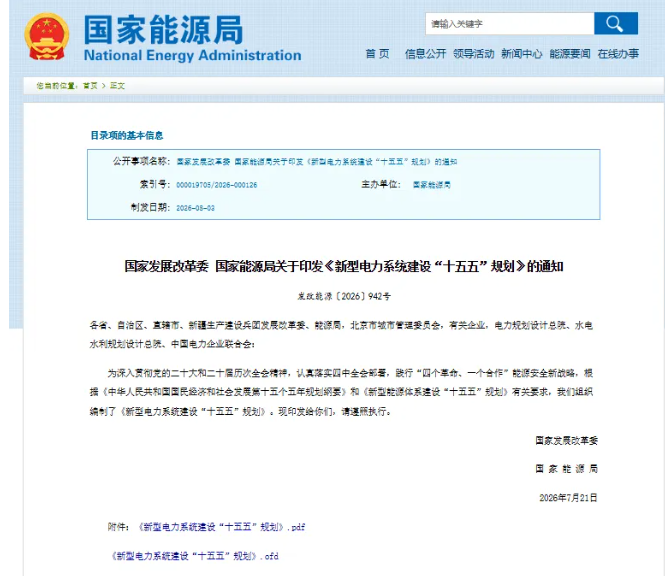Click the 索引号 field label

pos(155,185)
